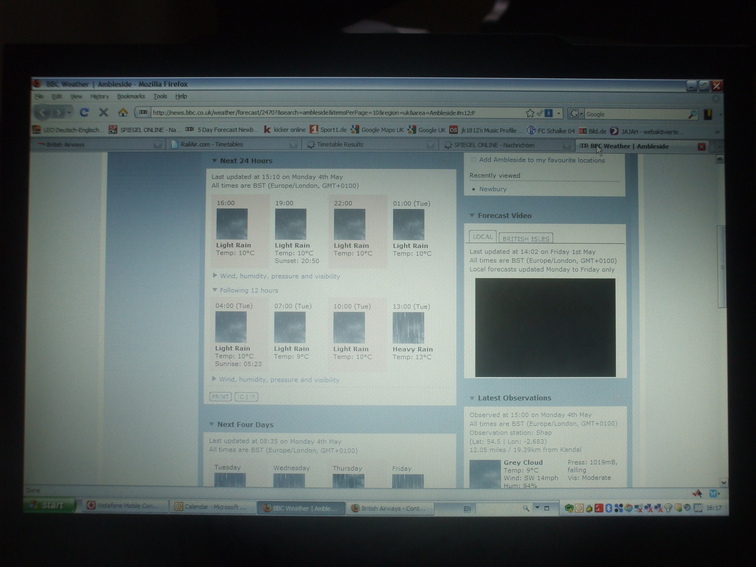The height and width of the screenshot is (567, 756).
Task: Open the JAJAH webaktivierte bookmark
Action: click(x=645, y=132)
